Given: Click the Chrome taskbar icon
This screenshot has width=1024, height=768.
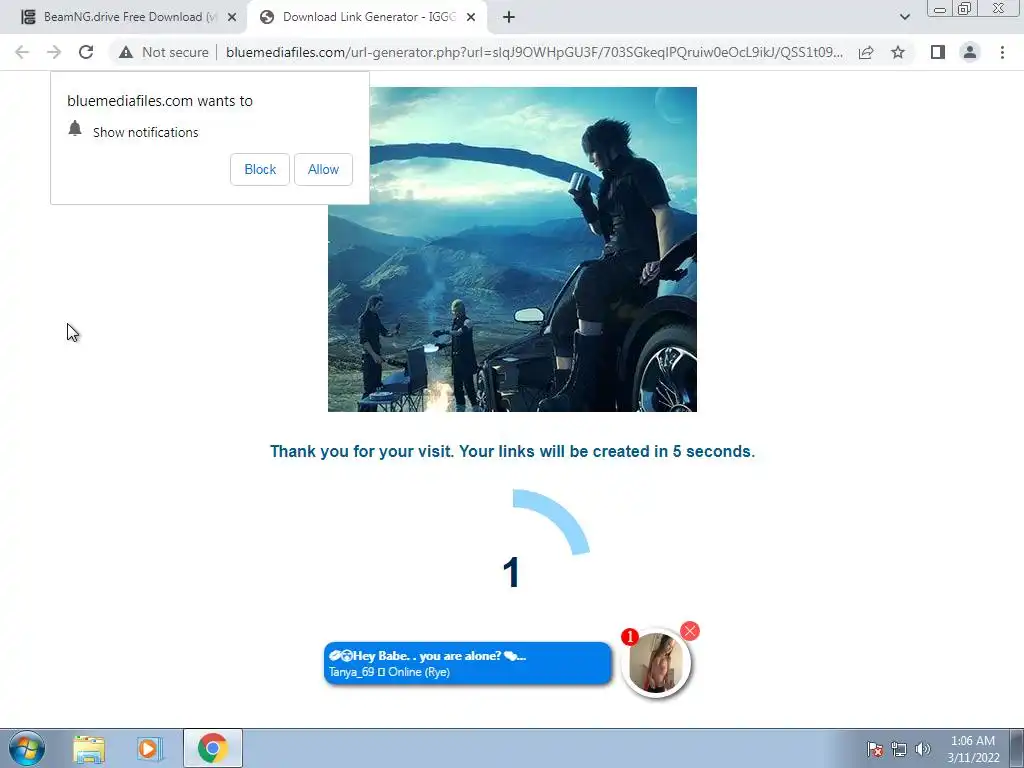Looking at the screenshot, I should click(213, 748).
